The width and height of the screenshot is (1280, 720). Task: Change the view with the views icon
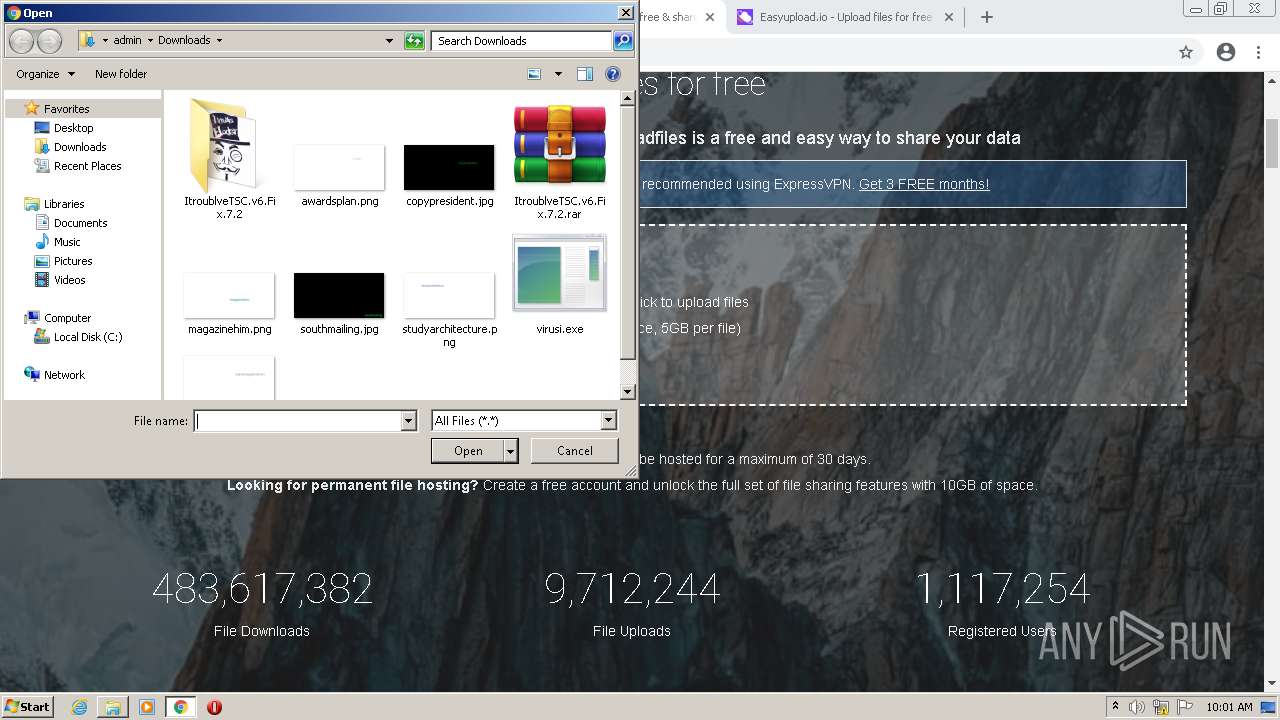point(534,74)
